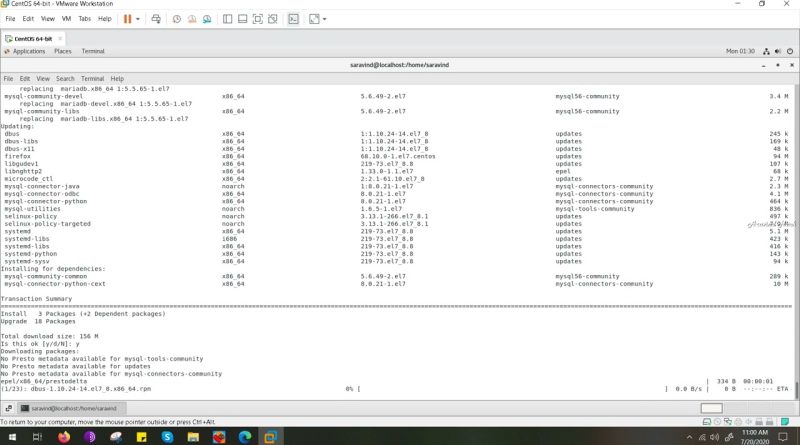Open File Explorer from the taskbar
This screenshot has width=800, height=445.
click(193, 437)
